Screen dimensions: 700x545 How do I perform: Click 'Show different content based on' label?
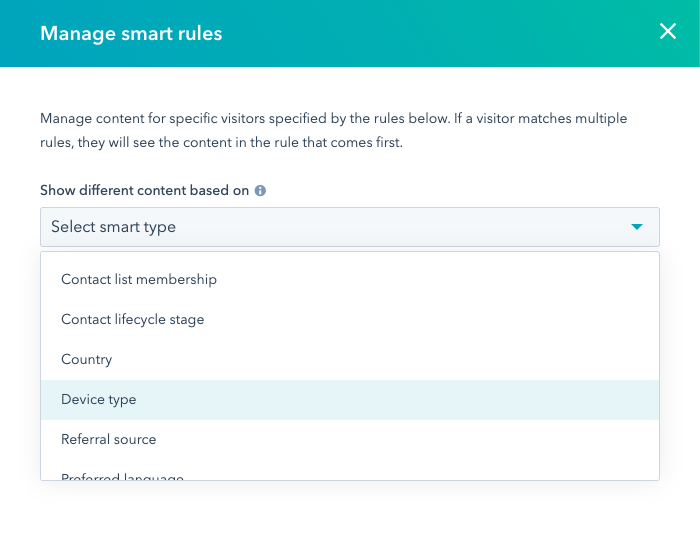coord(144,190)
